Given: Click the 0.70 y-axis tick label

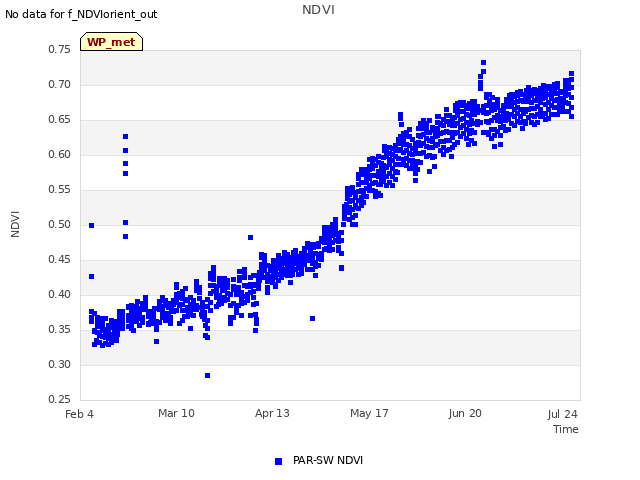Looking at the screenshot, I should tap(59, 84).
